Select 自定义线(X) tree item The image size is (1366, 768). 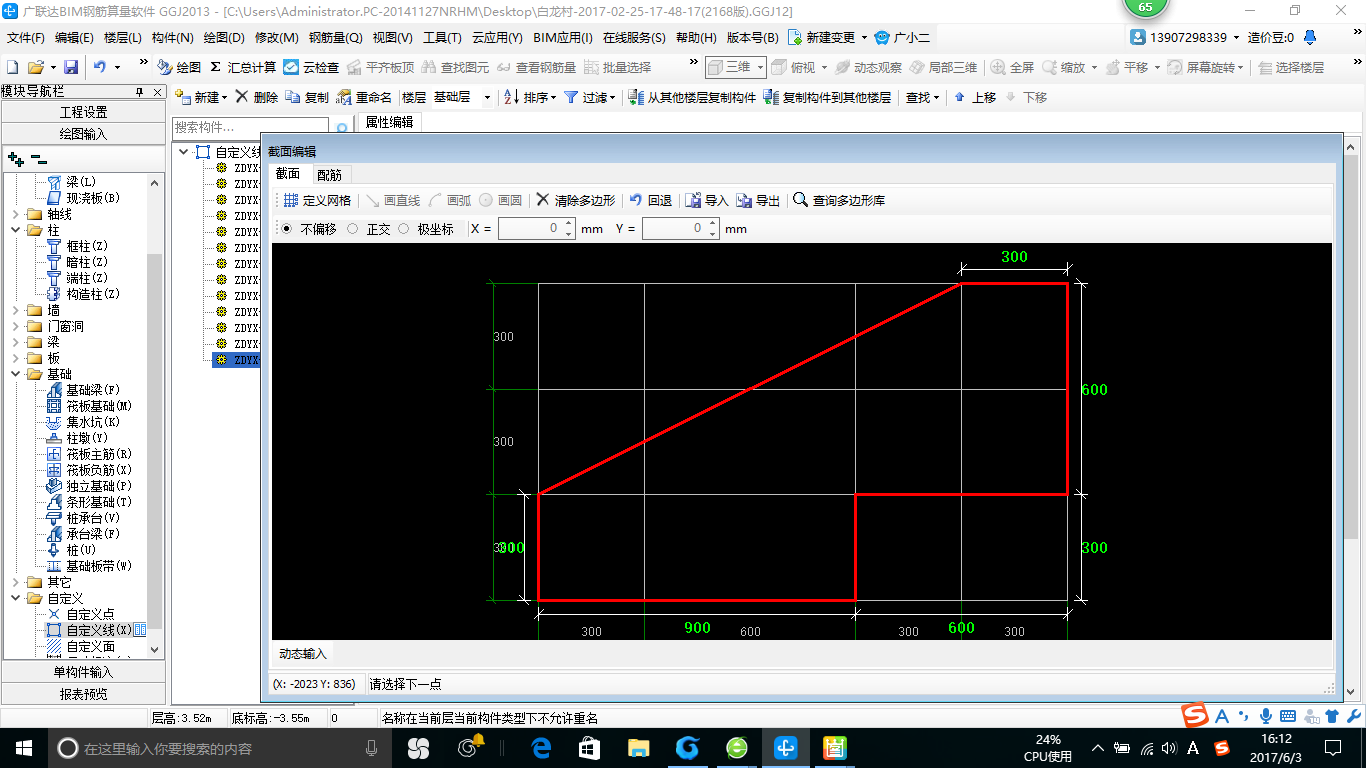coord(98,630)
